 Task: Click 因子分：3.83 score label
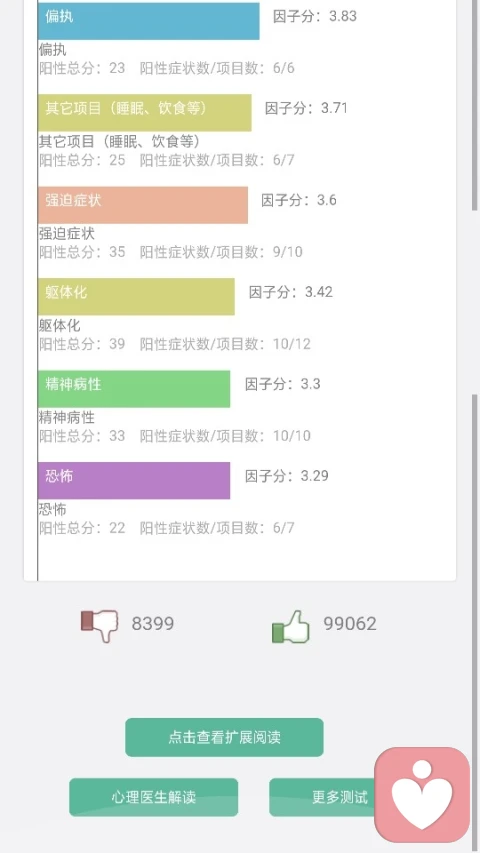(x=315, y=16)
